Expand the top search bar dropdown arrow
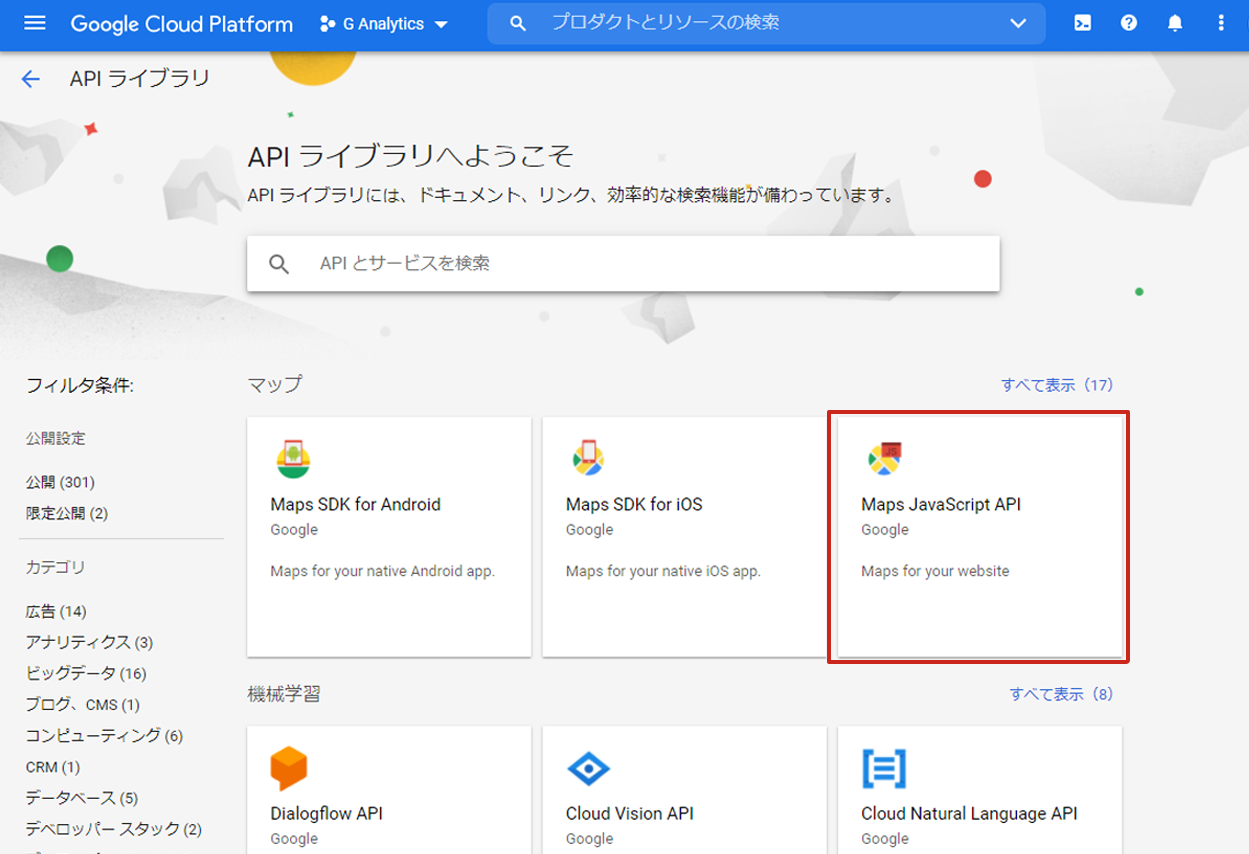 pyautogui.click(x=1018, y=23)
